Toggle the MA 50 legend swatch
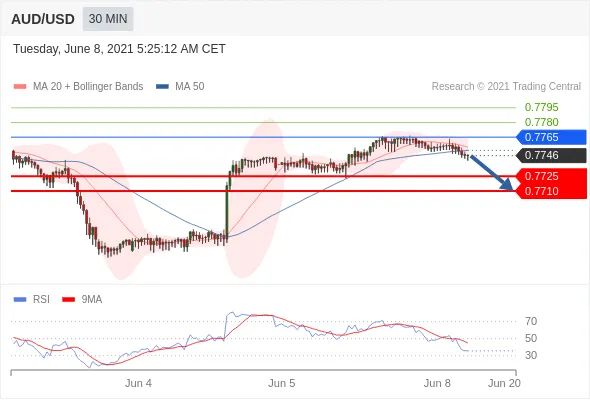This screenshot has height=400, width=590. coord(162,87)
